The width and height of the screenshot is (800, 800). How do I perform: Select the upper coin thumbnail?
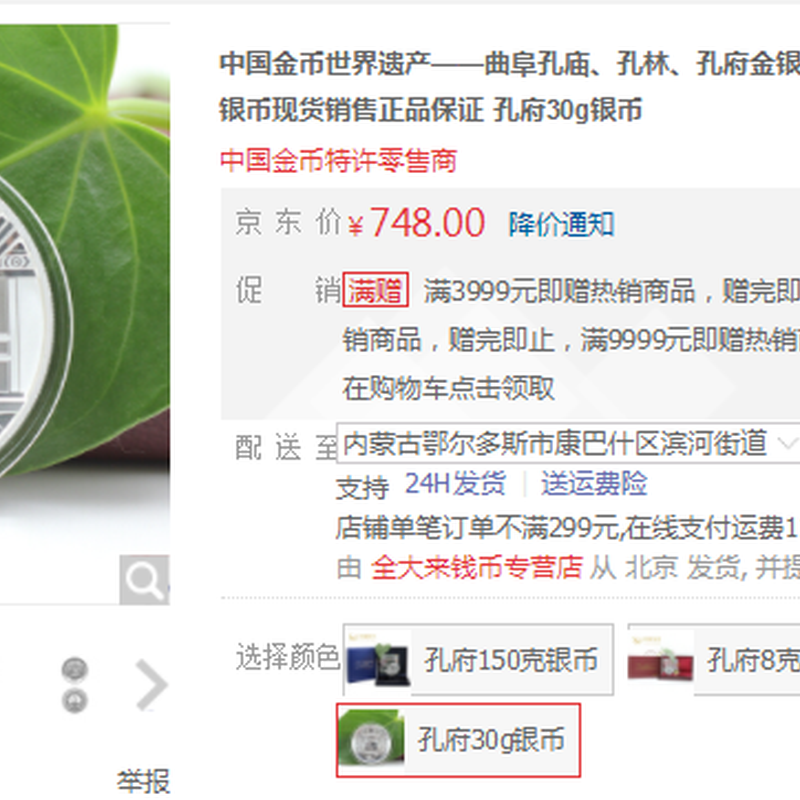(75, 670)
